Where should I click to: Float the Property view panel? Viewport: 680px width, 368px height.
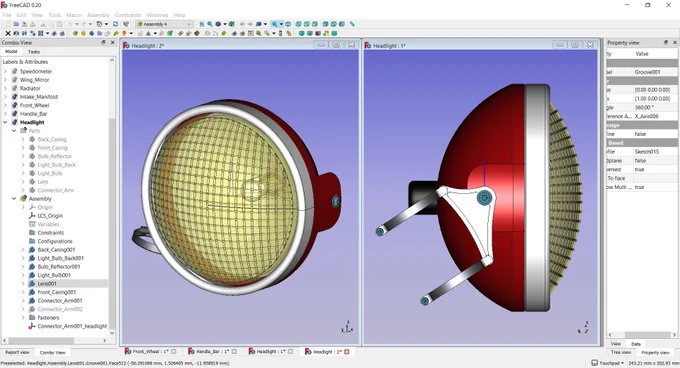click(x=666, y=42)
